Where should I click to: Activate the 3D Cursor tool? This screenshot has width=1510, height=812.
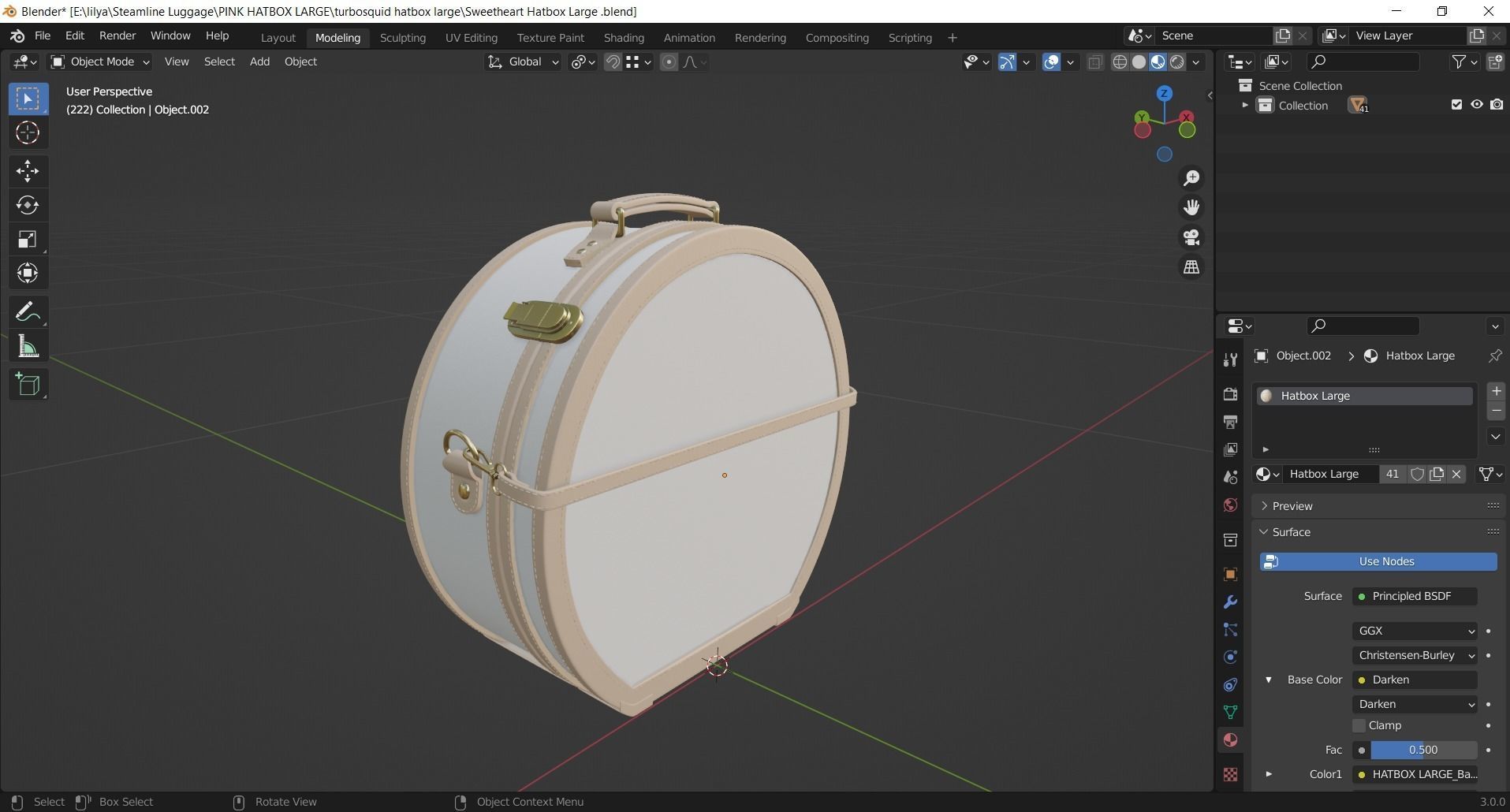click(28, 132)
